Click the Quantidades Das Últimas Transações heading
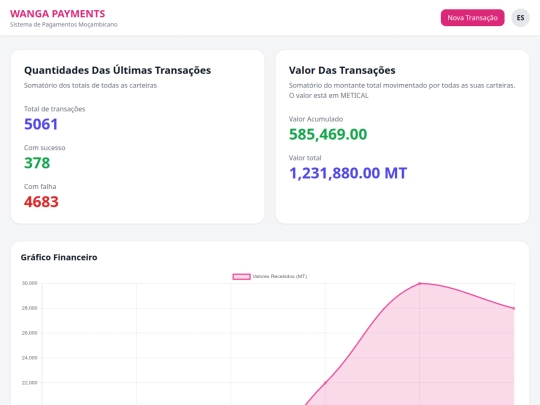Screen dimensions: 540x405 tap(117, 70)
